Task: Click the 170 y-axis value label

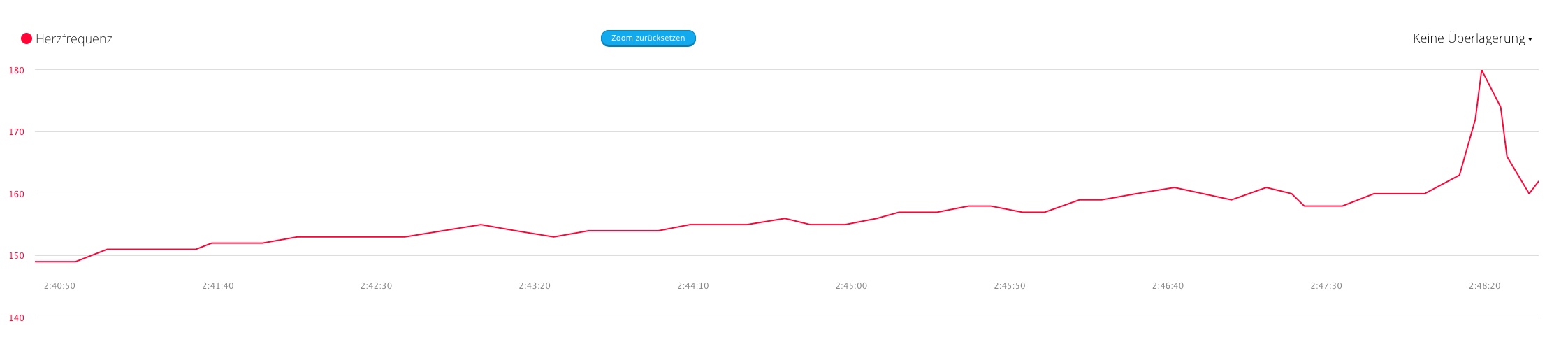Action: tap(16, 132)
